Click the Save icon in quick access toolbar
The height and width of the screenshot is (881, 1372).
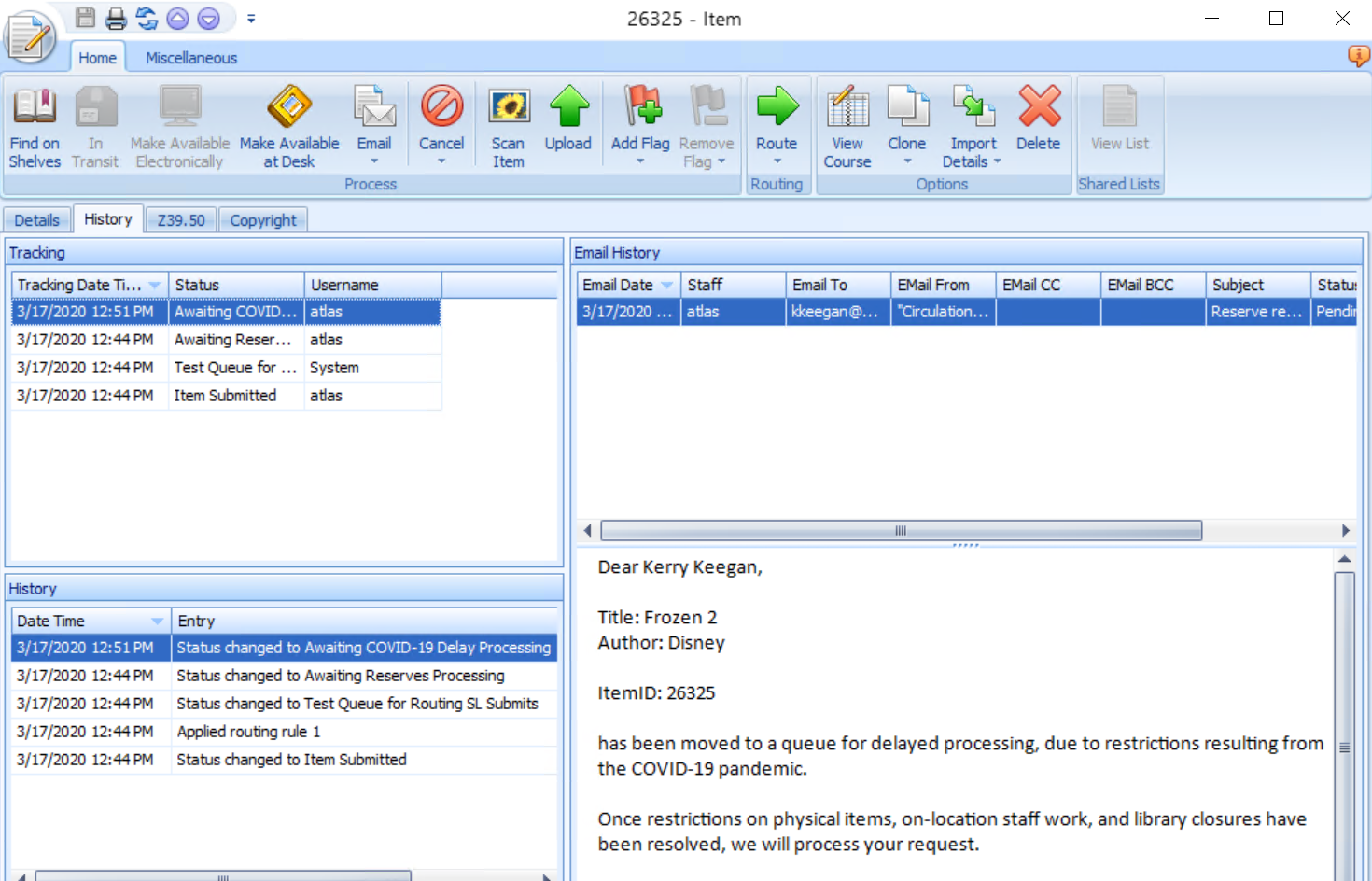coord(86,18)
